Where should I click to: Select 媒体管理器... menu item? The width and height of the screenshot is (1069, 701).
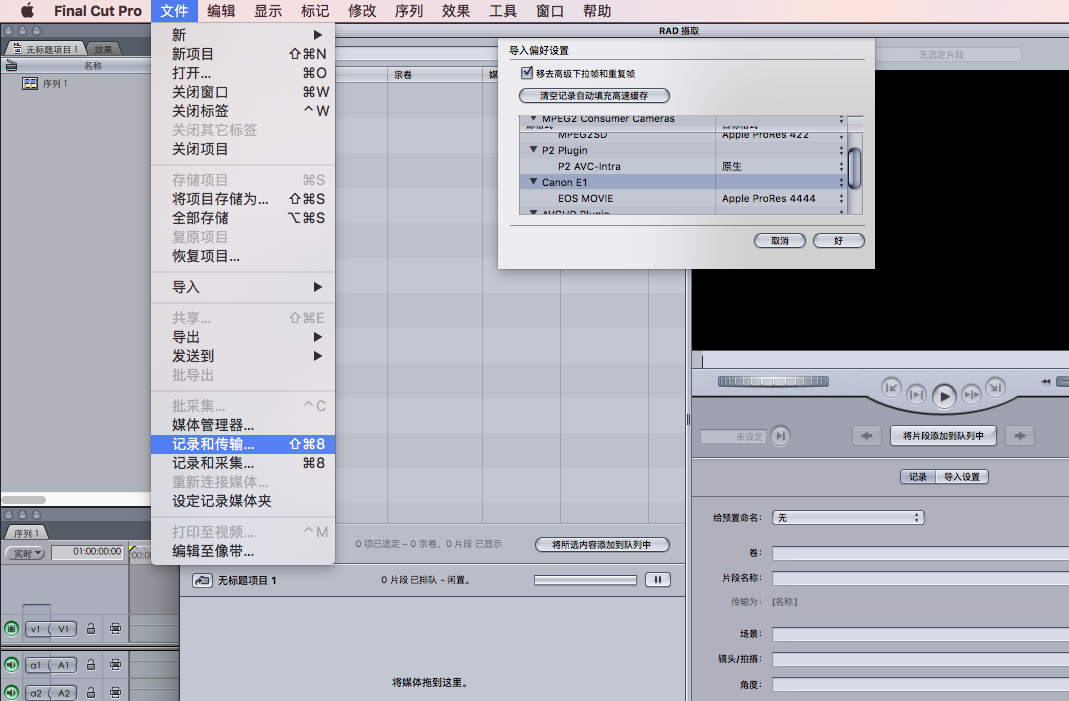(243, 425)
